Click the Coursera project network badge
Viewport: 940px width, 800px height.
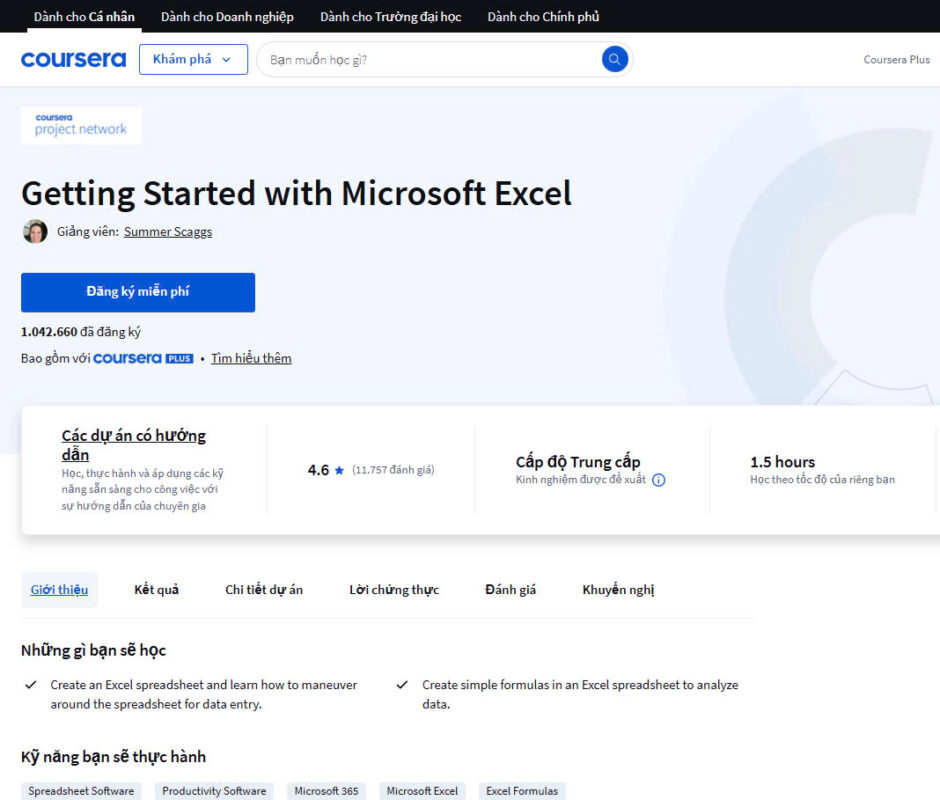[81, 125]
